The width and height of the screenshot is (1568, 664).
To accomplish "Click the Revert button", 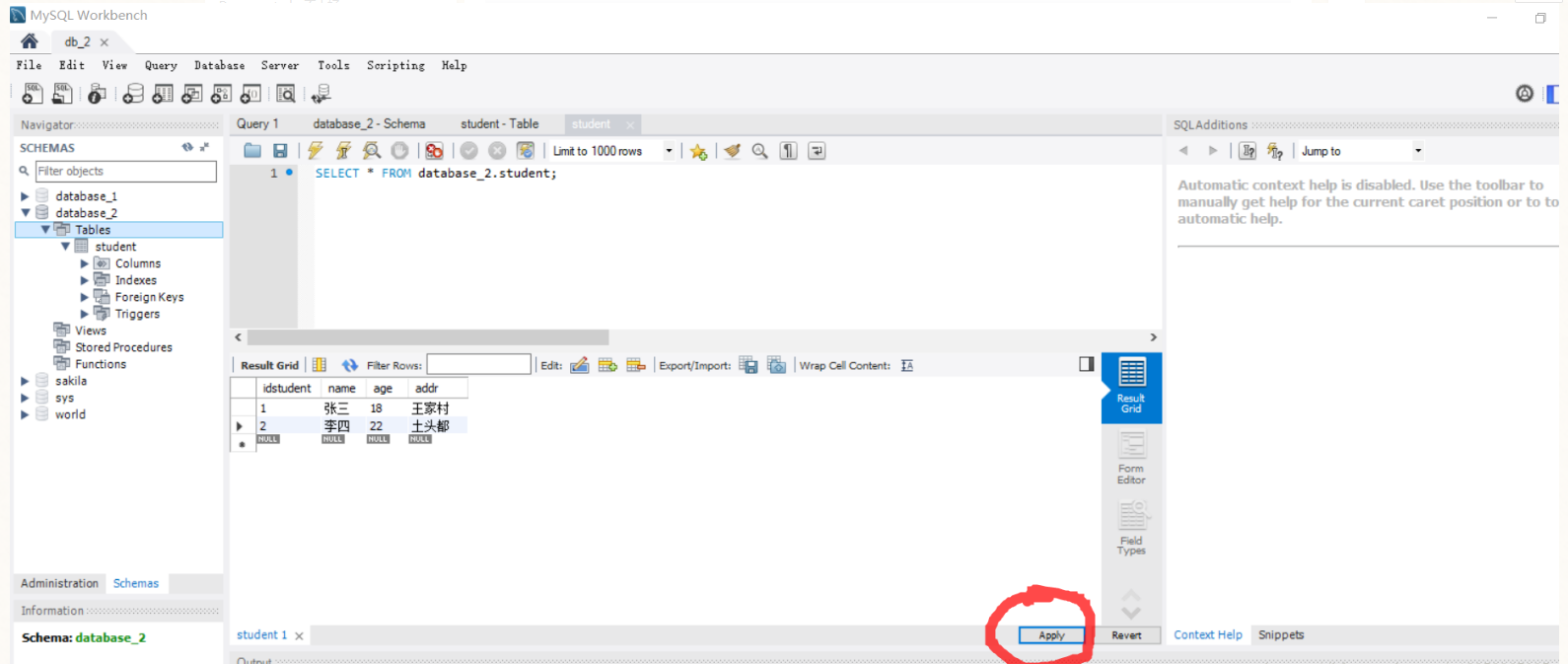I will (x=1126, y=635).
